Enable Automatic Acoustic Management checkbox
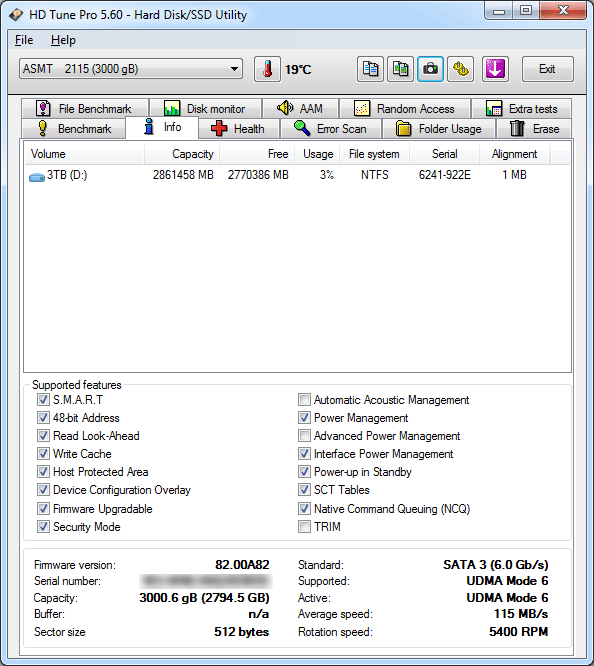The width and height of the screenshot is (594, 666). tap(304, 400)
